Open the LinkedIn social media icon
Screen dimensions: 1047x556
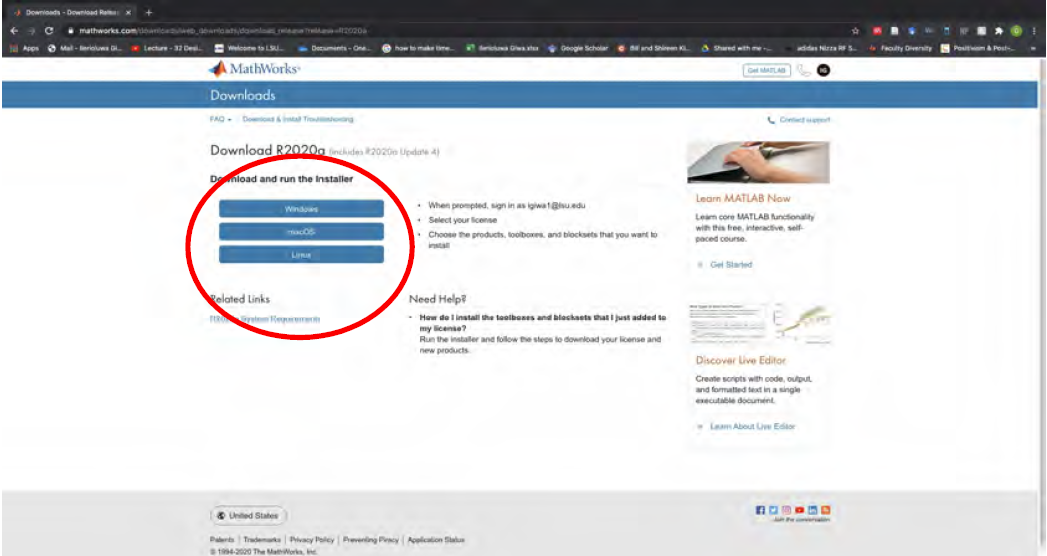814,510
